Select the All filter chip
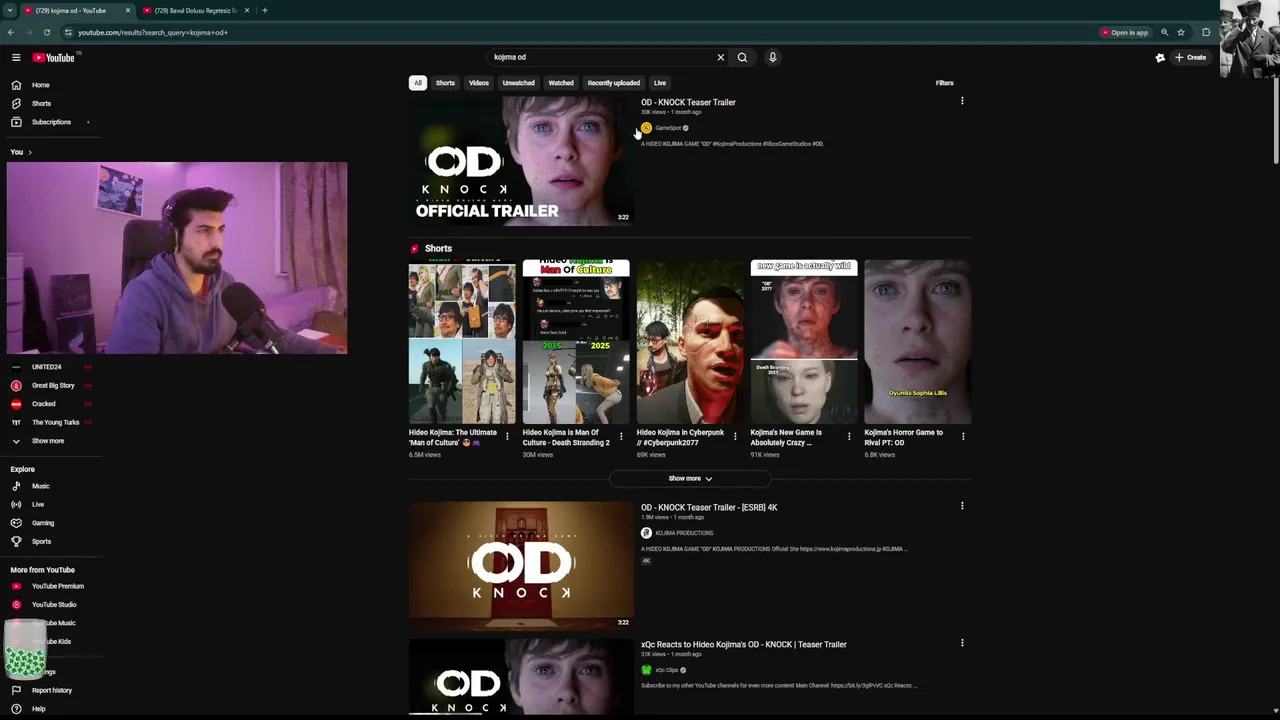This screenshot has height=720, width=1280. [418, 83]
